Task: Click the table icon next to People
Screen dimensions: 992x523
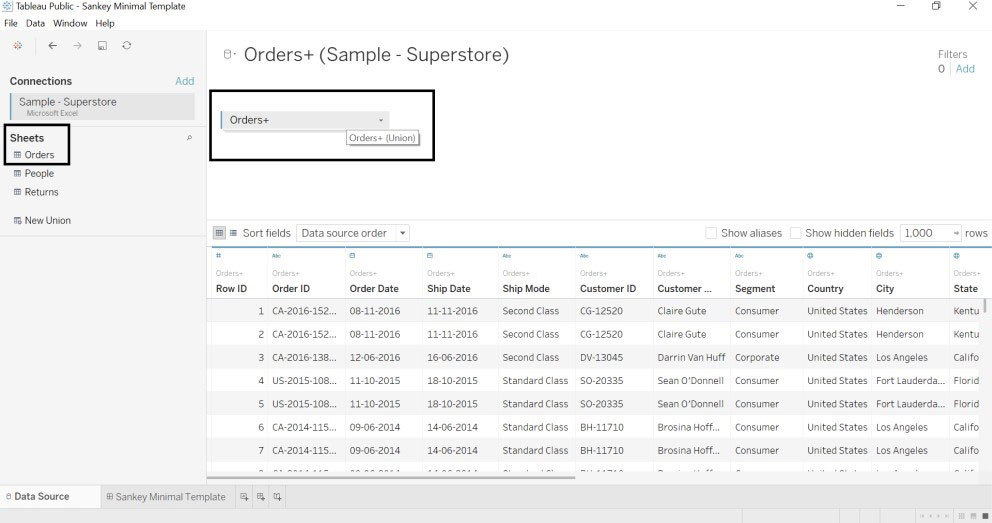Action: (x=17, y=173)
